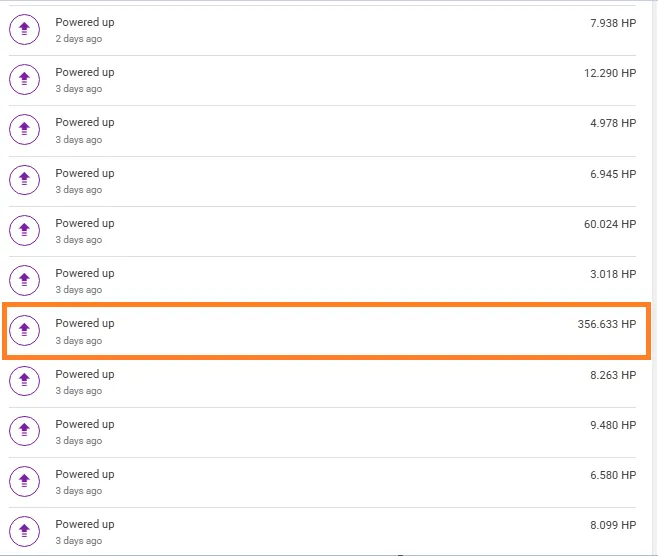Screen dimensions: 658x556
Task: Click the '3 days ago' timestamp in the 6.580 HP row
Action: [x=79, y=491]
